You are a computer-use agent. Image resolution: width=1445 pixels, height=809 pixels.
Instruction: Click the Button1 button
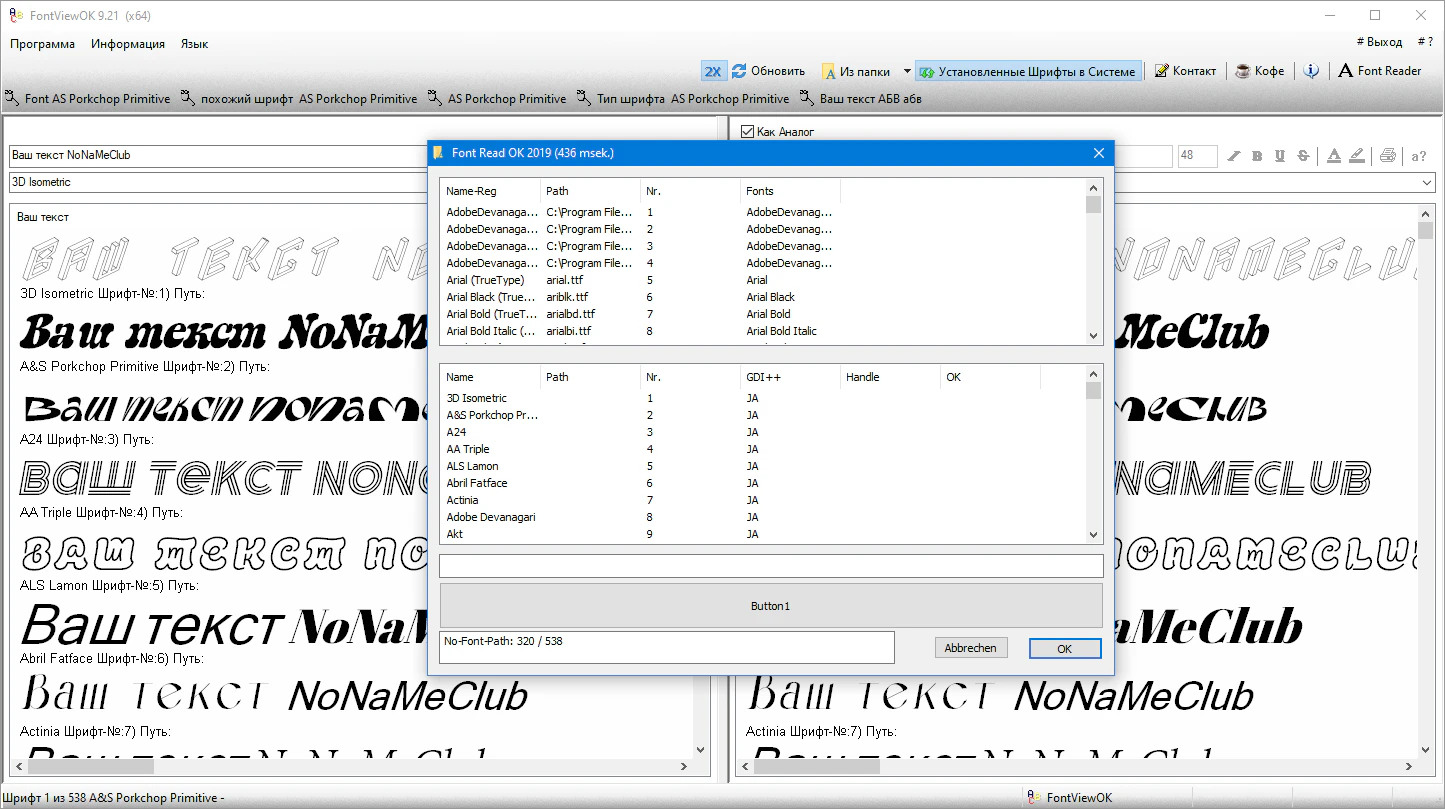click(x=771, y=606)
